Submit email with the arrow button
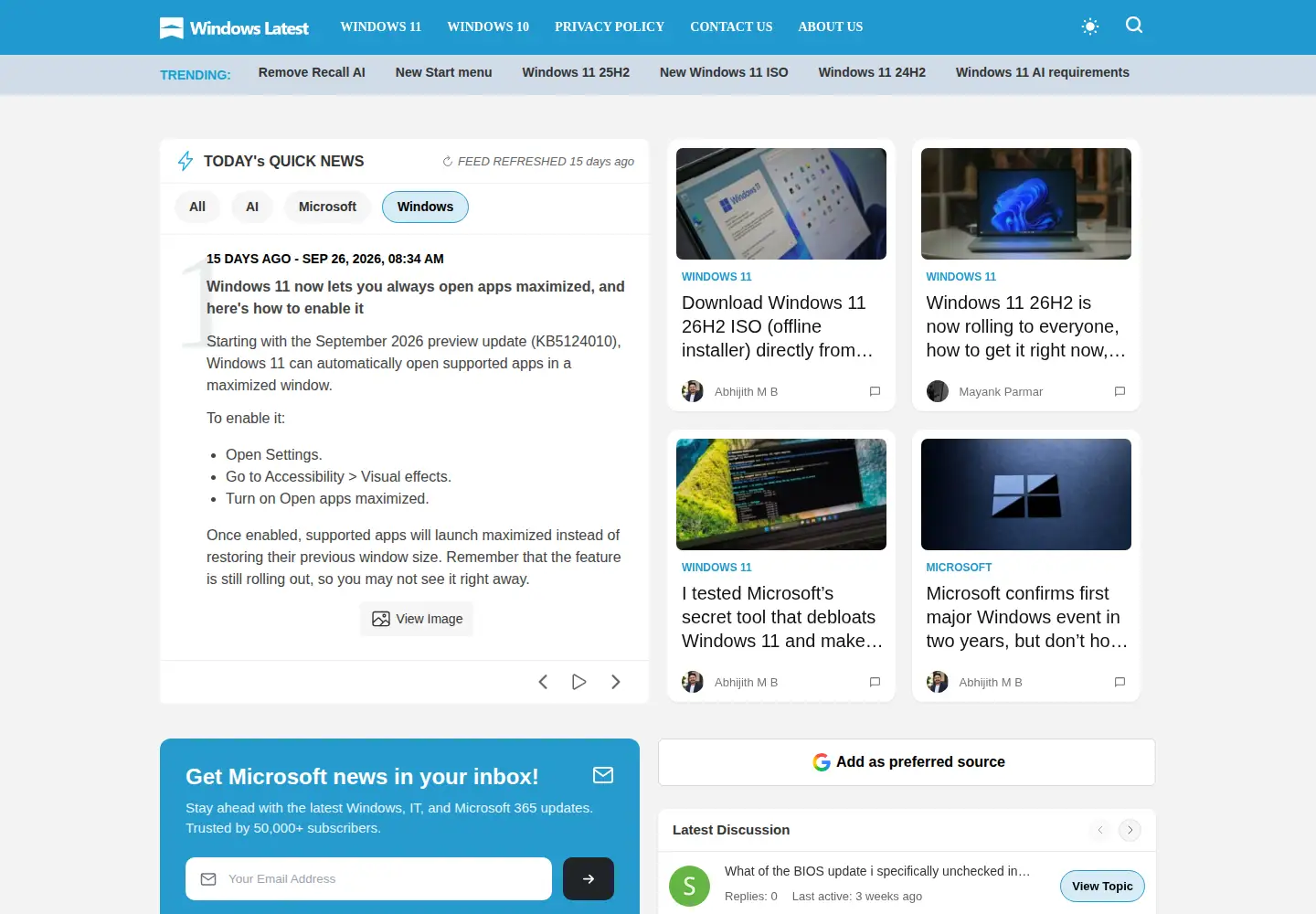 point(589,878)
